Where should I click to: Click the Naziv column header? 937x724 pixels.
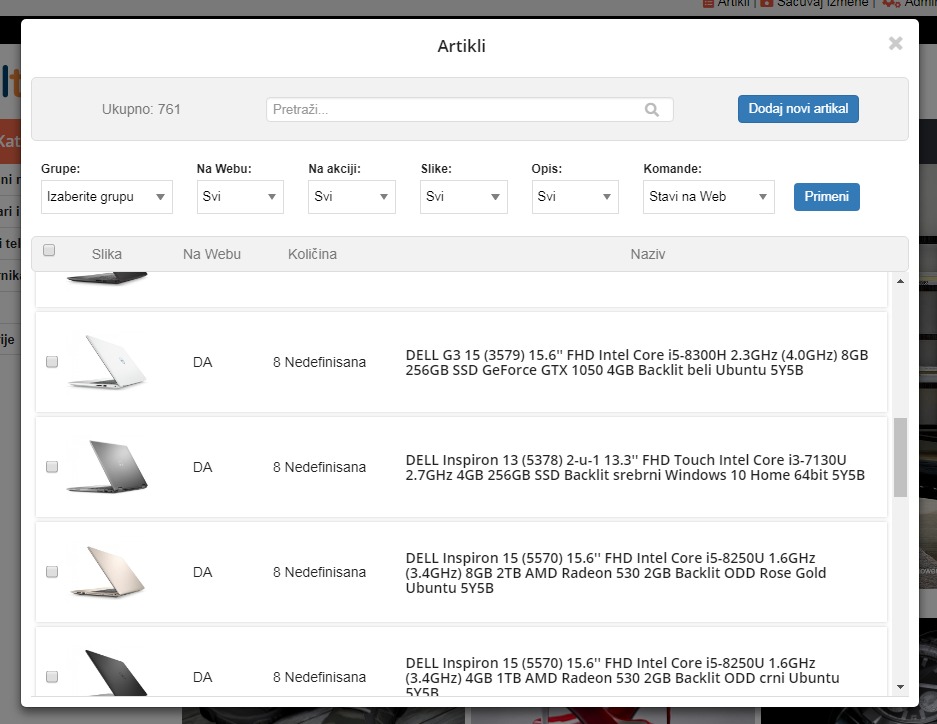[x=648, y=254]
